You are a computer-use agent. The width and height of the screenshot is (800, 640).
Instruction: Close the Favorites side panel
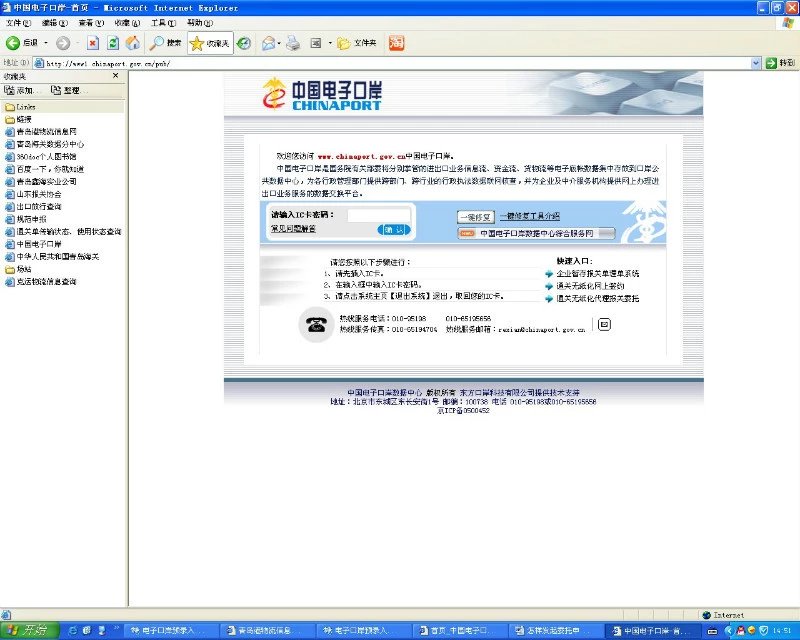coord(115,76)
